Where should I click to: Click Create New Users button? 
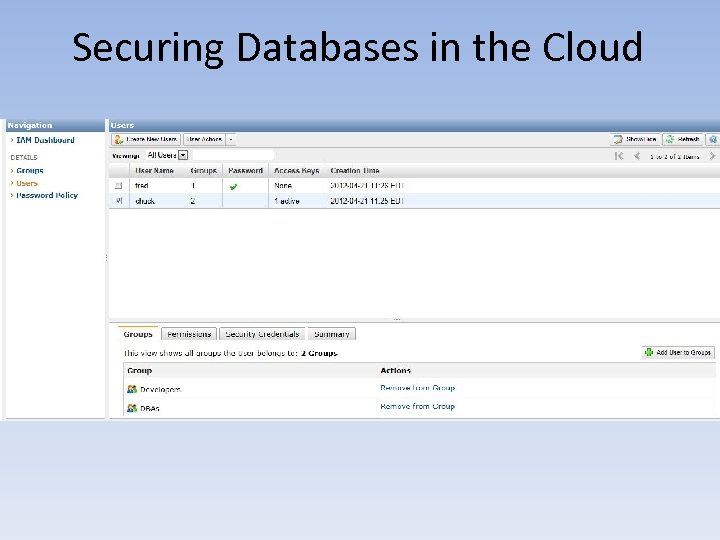coord(146,140)
